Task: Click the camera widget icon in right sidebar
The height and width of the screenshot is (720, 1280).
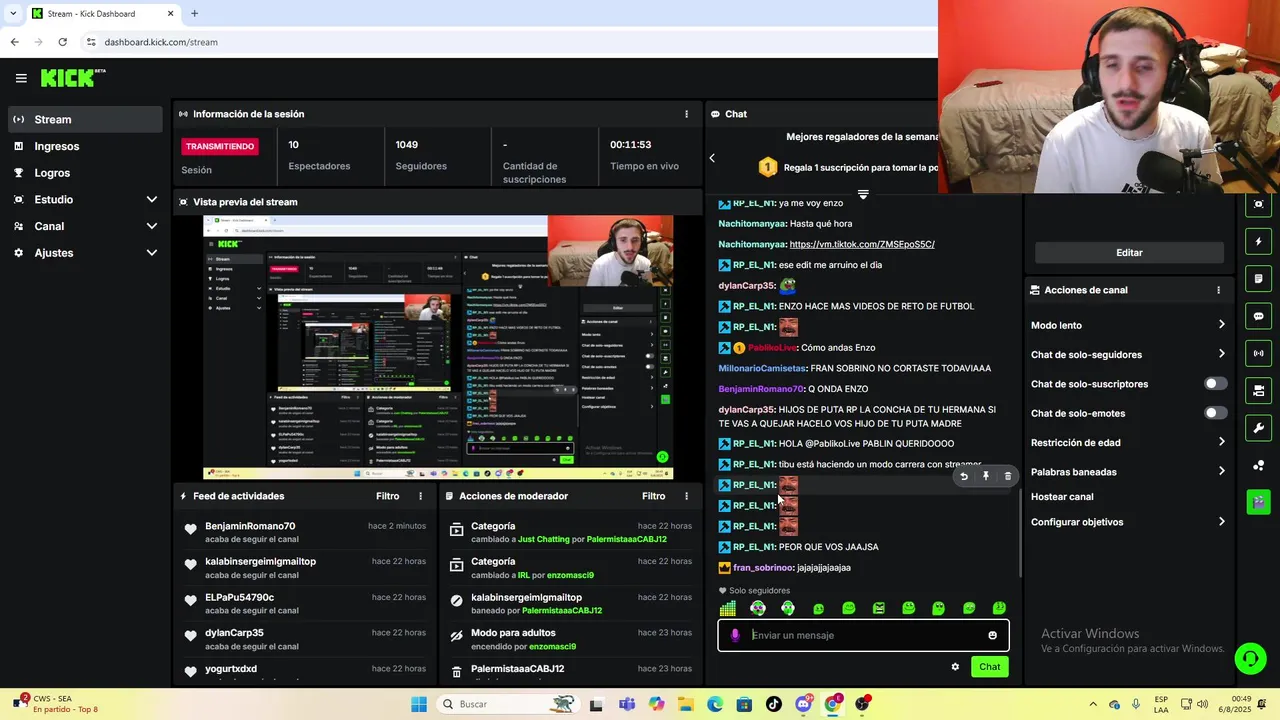Action: (x=1258, y=204)
